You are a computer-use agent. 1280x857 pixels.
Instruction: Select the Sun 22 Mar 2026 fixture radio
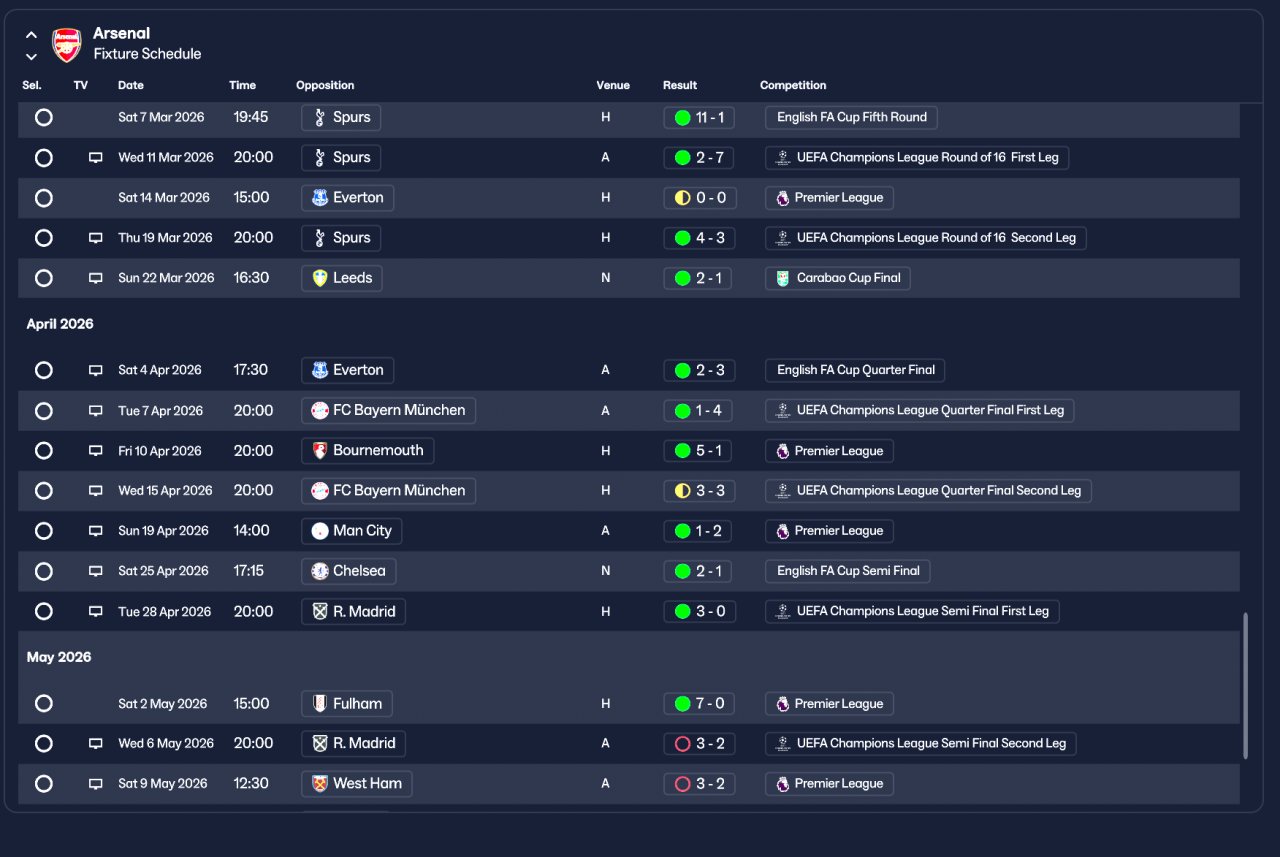coord(43,278)
